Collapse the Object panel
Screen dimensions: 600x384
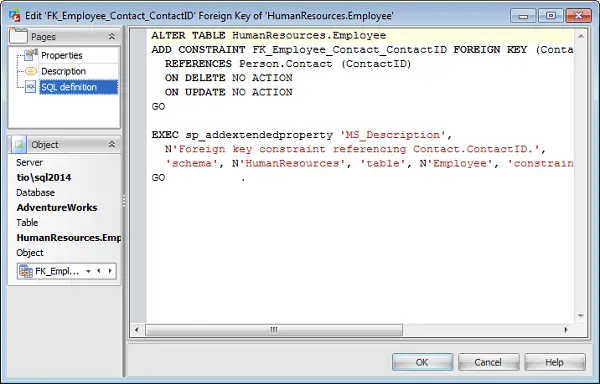pyautogui.click(x=112, y=144)
